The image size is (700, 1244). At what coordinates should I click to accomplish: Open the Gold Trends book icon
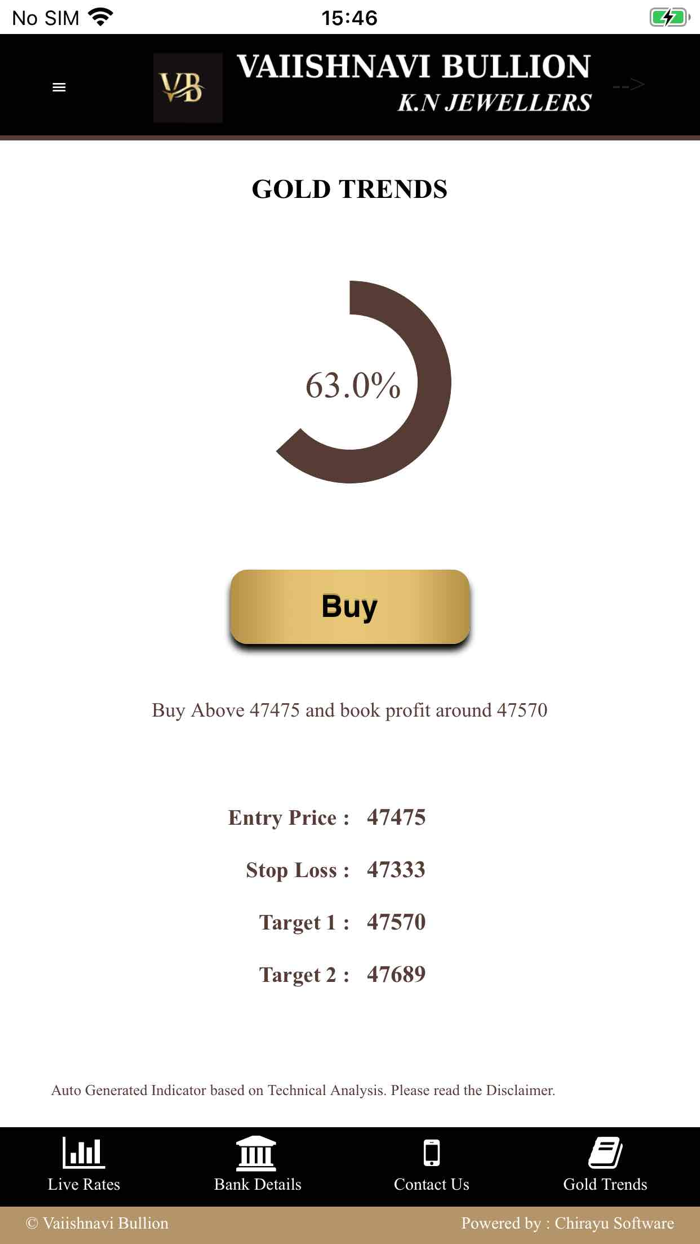(x=605, y=1153)
